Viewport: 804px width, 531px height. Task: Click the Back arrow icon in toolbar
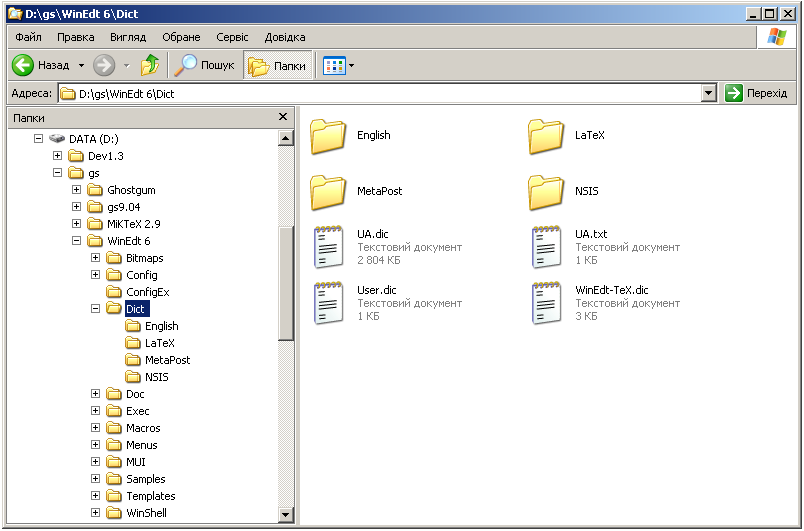tap(24, 66)
